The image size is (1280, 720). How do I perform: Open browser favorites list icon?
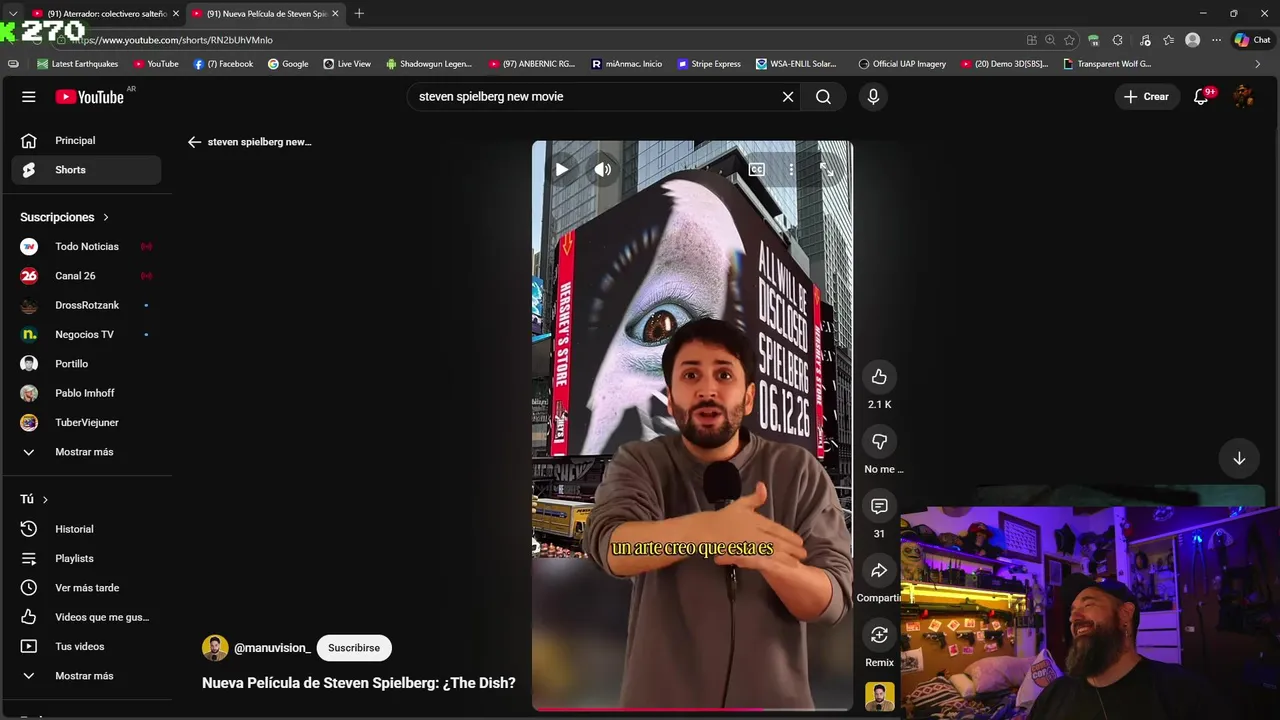tap(1168, 40)
